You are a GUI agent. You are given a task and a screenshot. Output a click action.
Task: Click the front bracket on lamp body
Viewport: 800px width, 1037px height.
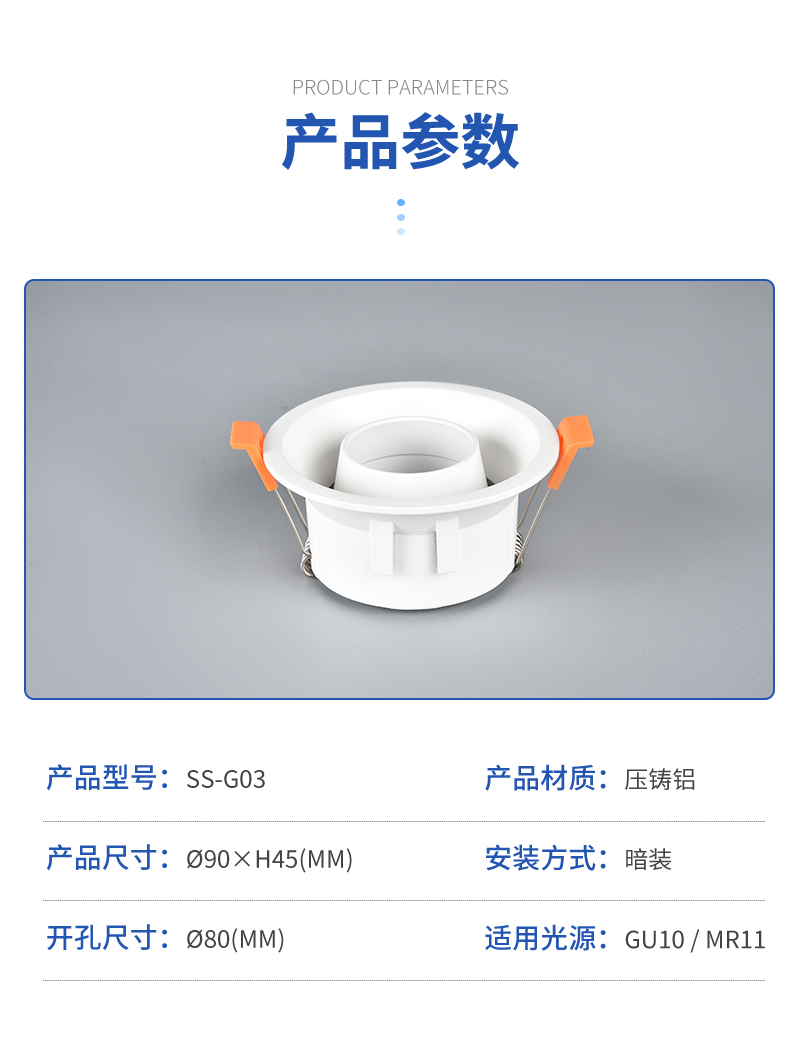[414, 546]
